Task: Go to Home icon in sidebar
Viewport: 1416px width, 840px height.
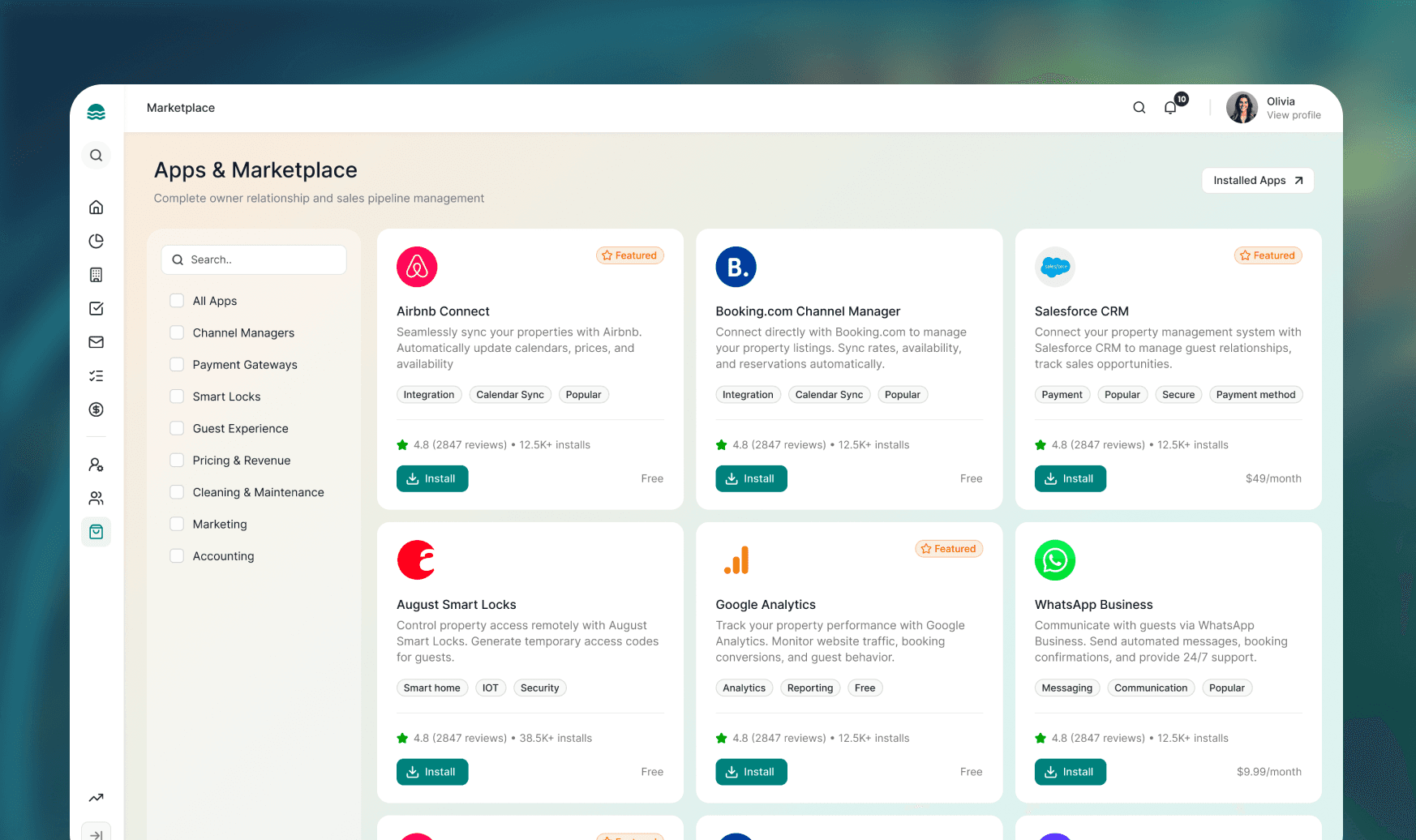Action: tap(96, 207)
